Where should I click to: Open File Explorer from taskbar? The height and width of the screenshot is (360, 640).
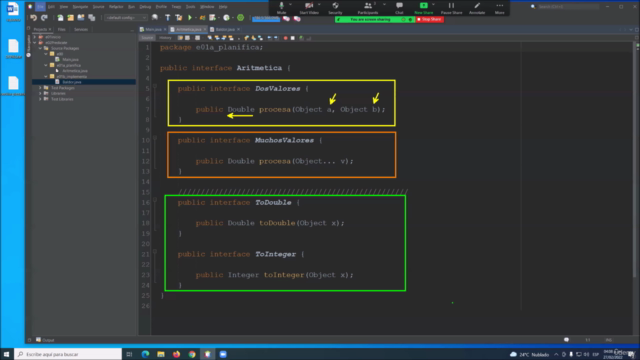point(161,354)
